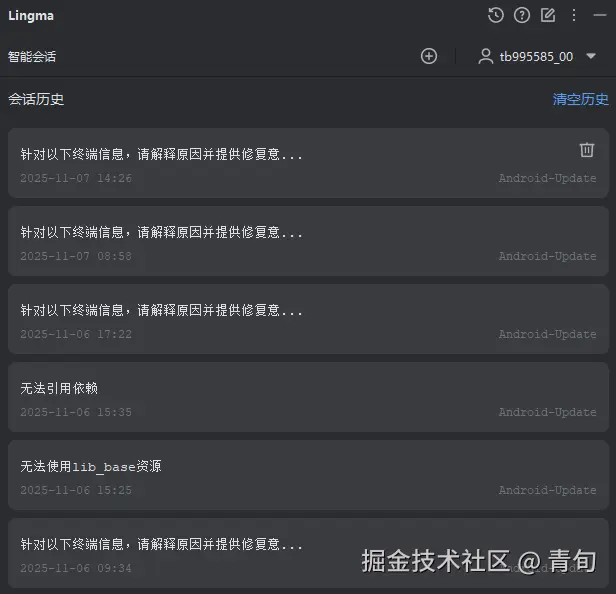Open the 无法使用lib_base资源 conversation

[x=308, y=475]
